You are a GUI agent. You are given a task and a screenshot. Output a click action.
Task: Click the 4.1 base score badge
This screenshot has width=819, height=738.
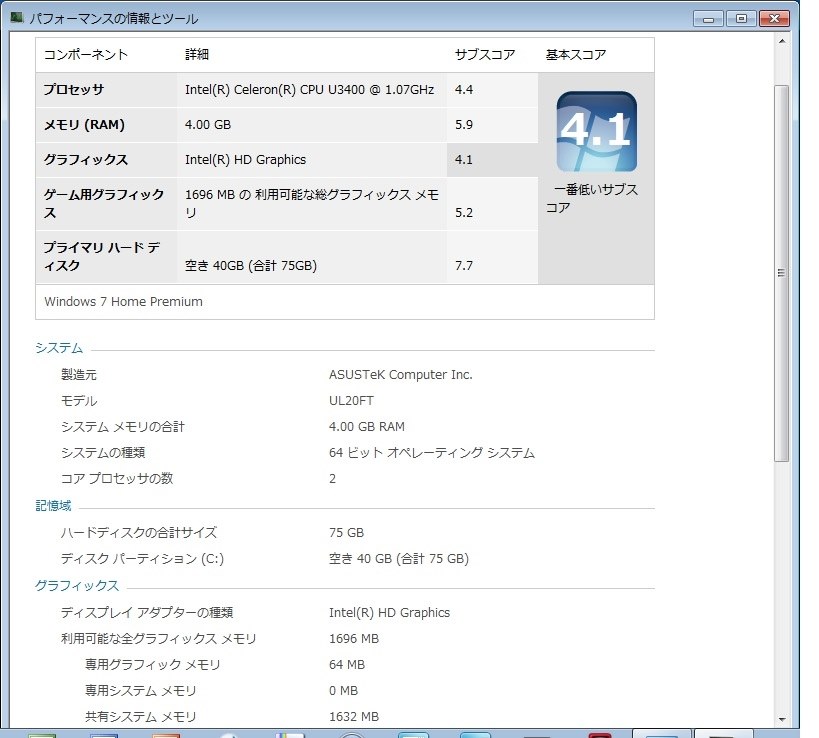(596, 132)
